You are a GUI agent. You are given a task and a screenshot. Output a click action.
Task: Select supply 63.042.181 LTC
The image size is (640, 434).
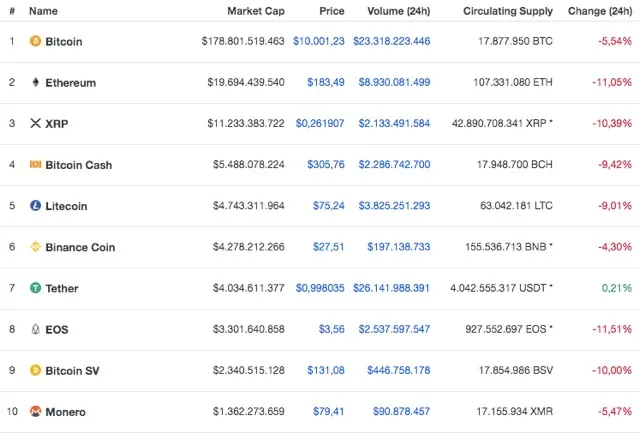tap(516, 206)
